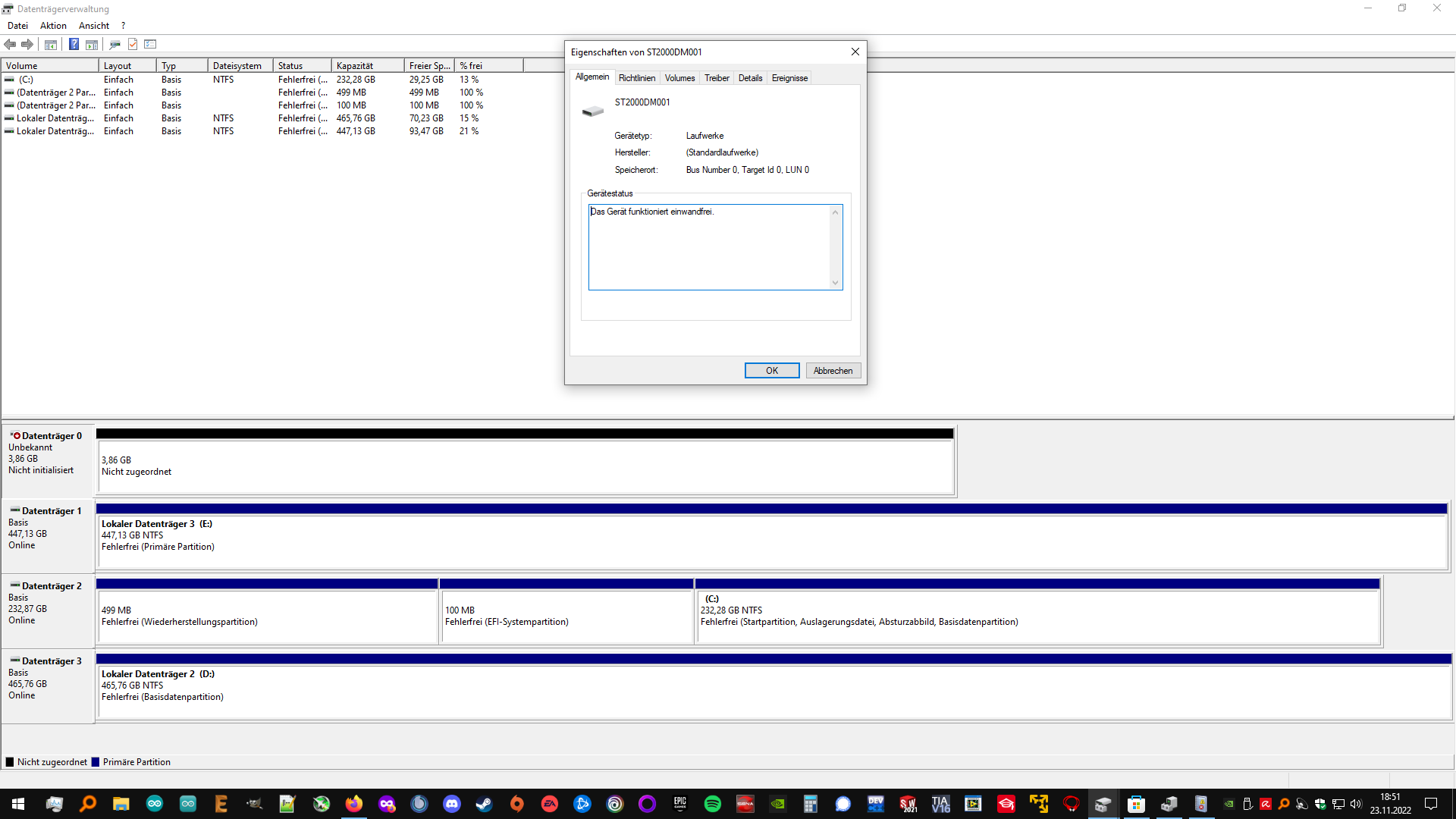Switch to the Volumes tab
This screenshot has height=819, width=1456.
coord(679,78)
